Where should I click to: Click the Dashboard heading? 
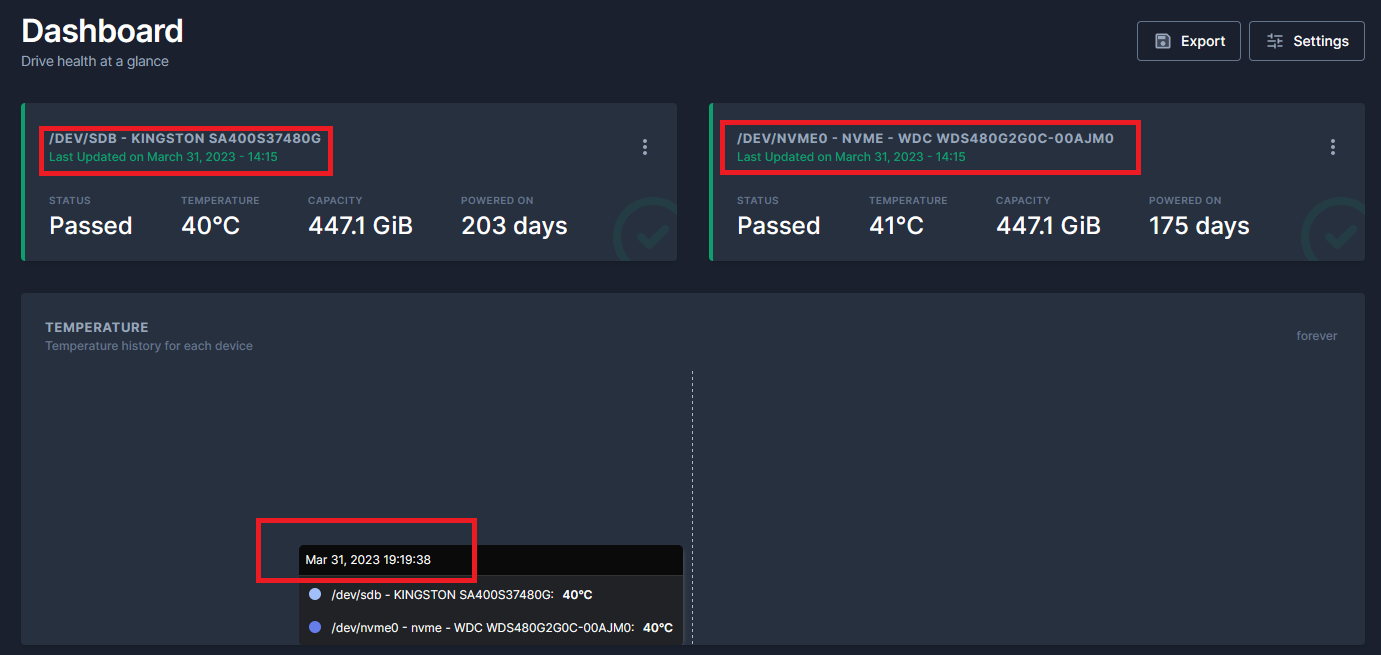(102, 31)
